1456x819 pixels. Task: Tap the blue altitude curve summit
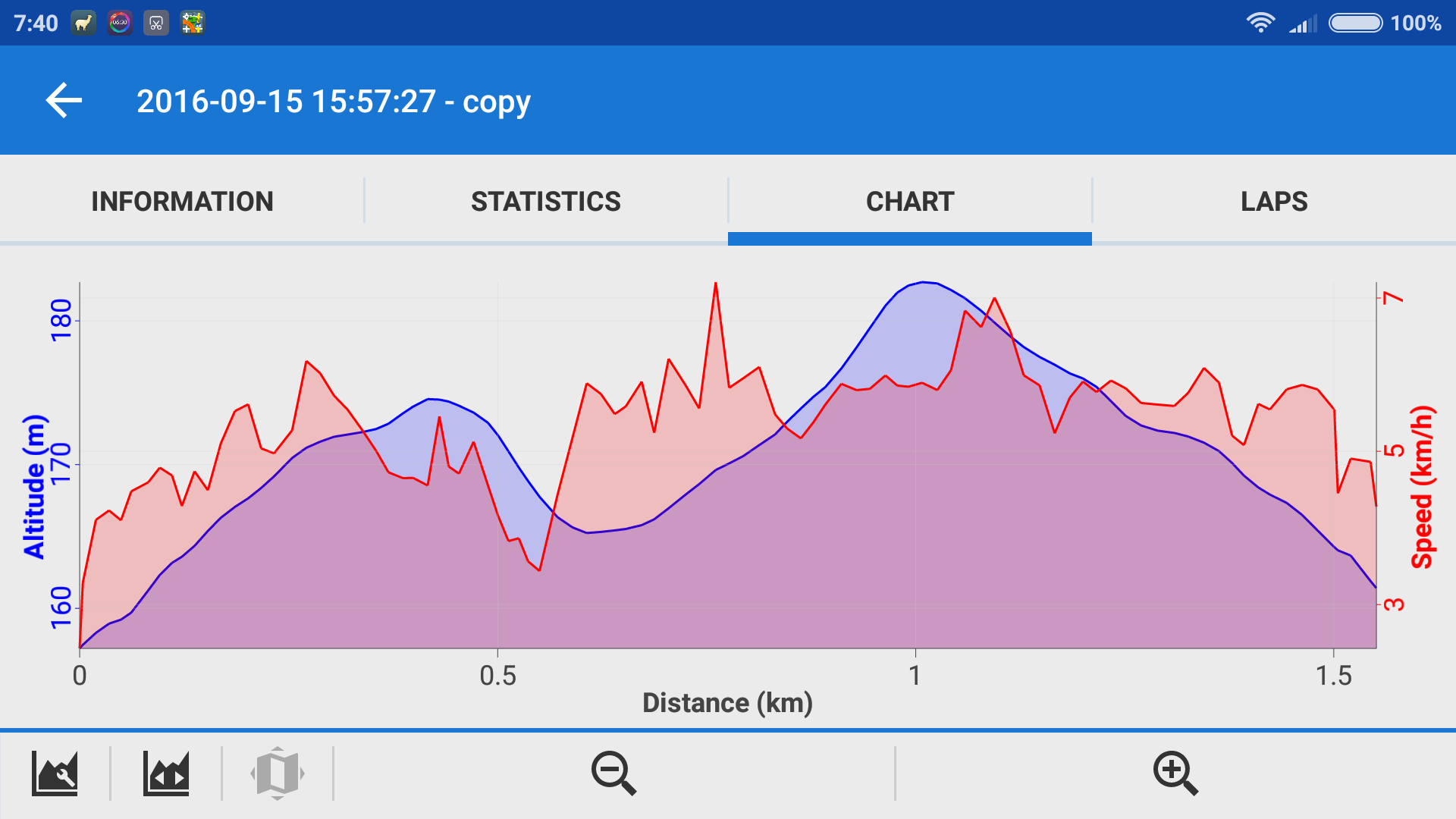[923, 283]
